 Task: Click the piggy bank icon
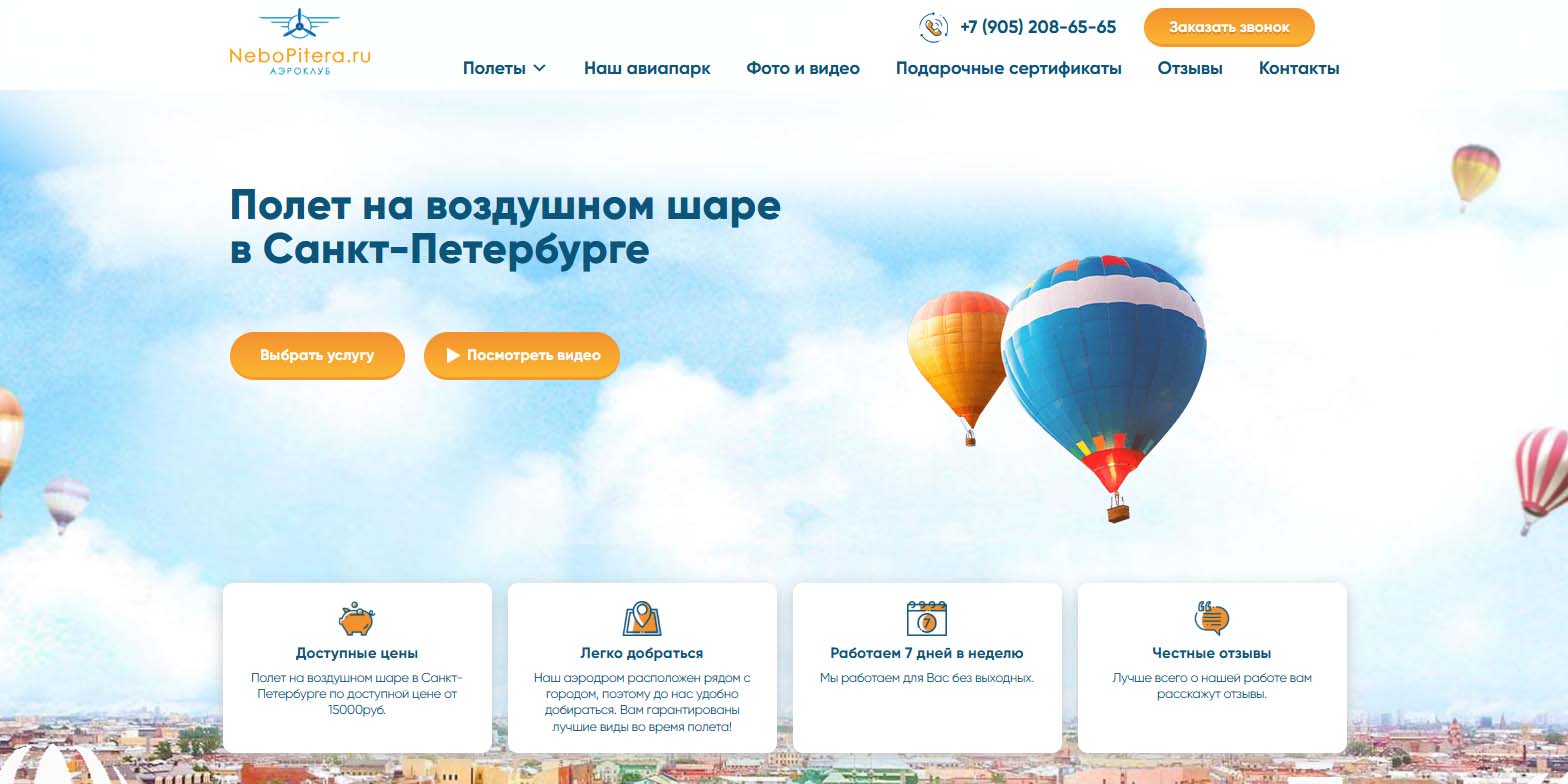point(356,619)
